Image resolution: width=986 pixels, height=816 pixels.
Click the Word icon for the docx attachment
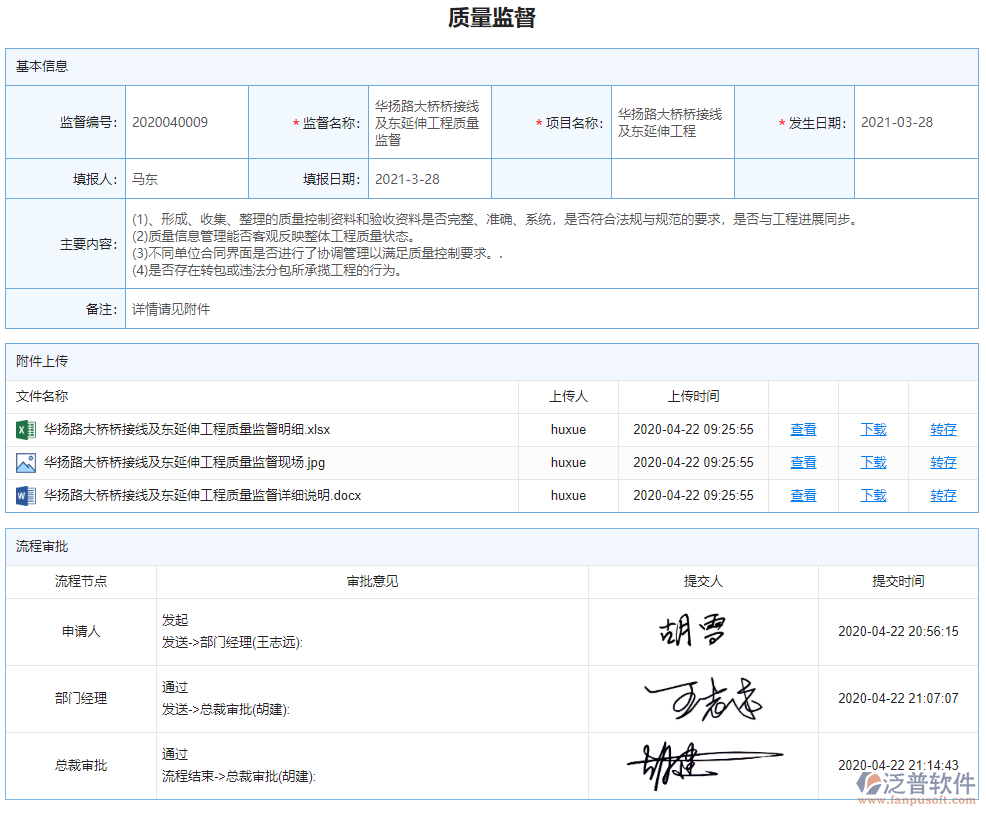pyautogui.click(x=25, y=496)
